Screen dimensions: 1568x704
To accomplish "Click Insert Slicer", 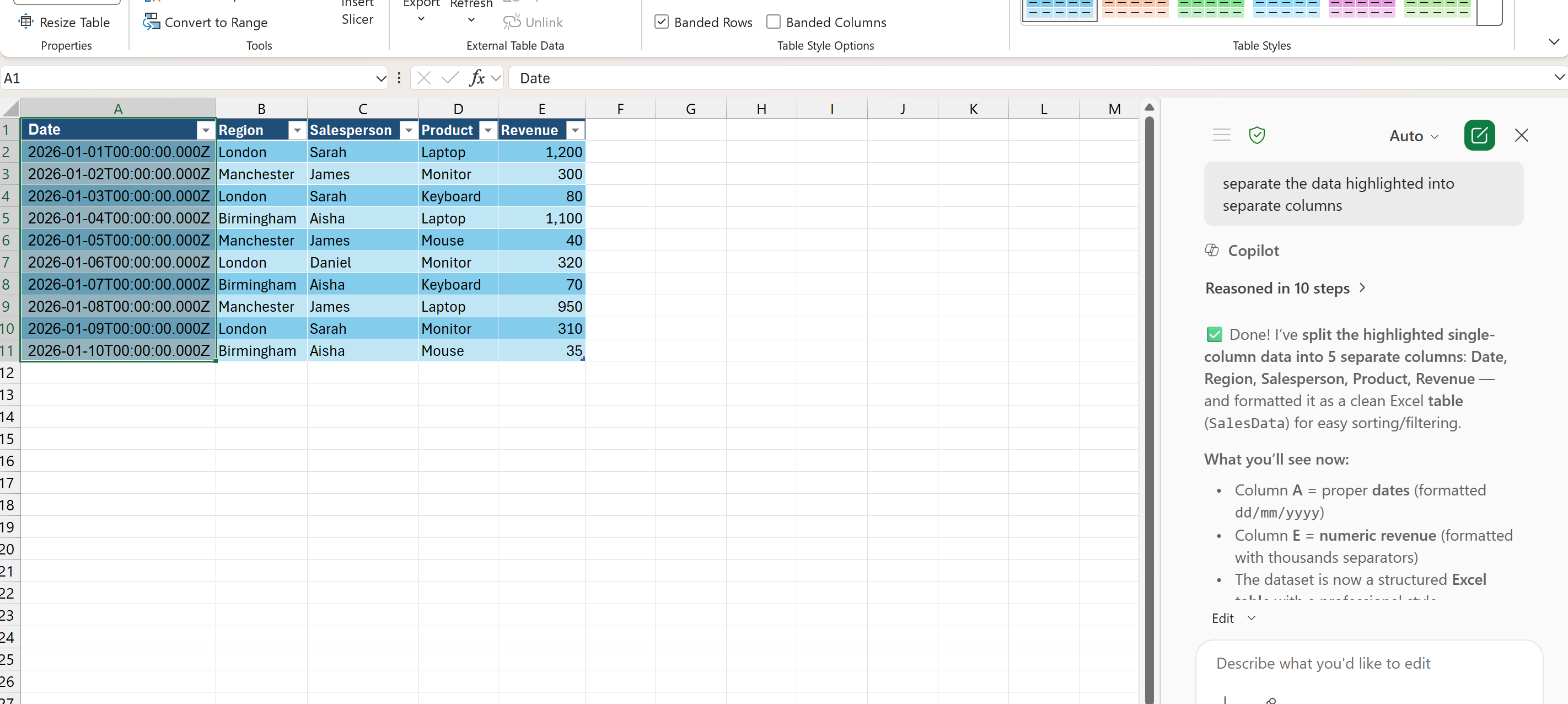I will (358, 13).
